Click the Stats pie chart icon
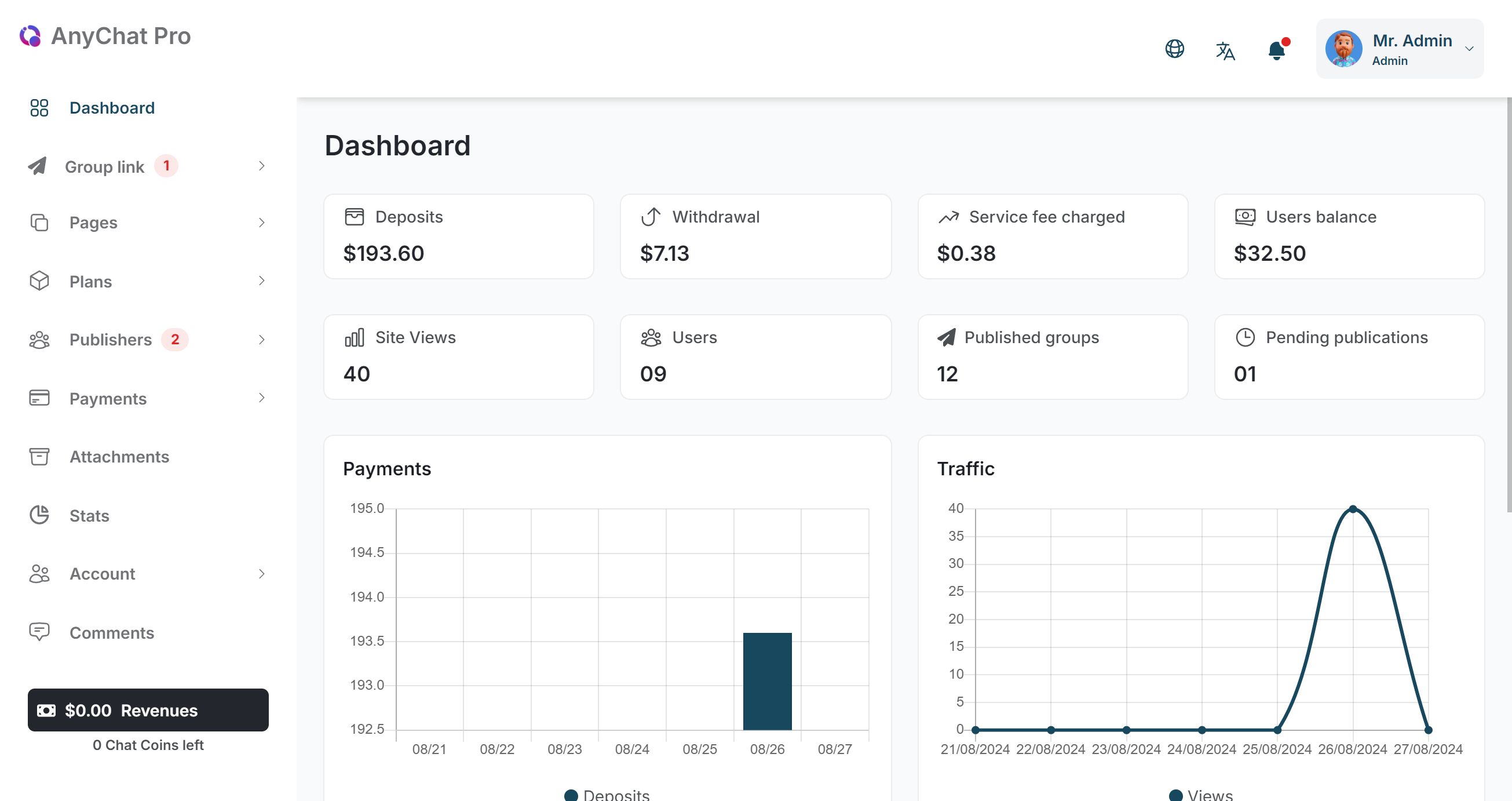This screenshot has height=801, width=1512. [39, 515]
